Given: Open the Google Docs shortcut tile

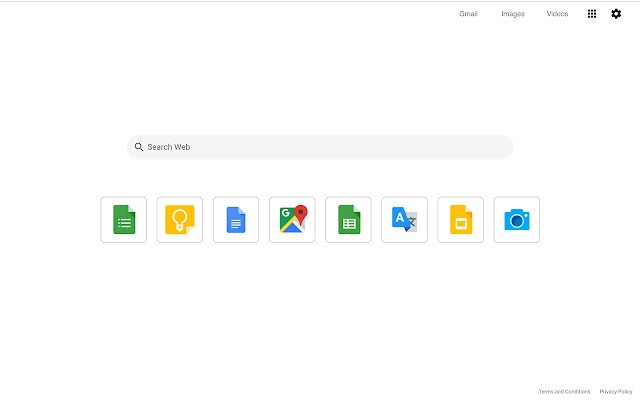Looking at the screenshot, I should point(236,220).
